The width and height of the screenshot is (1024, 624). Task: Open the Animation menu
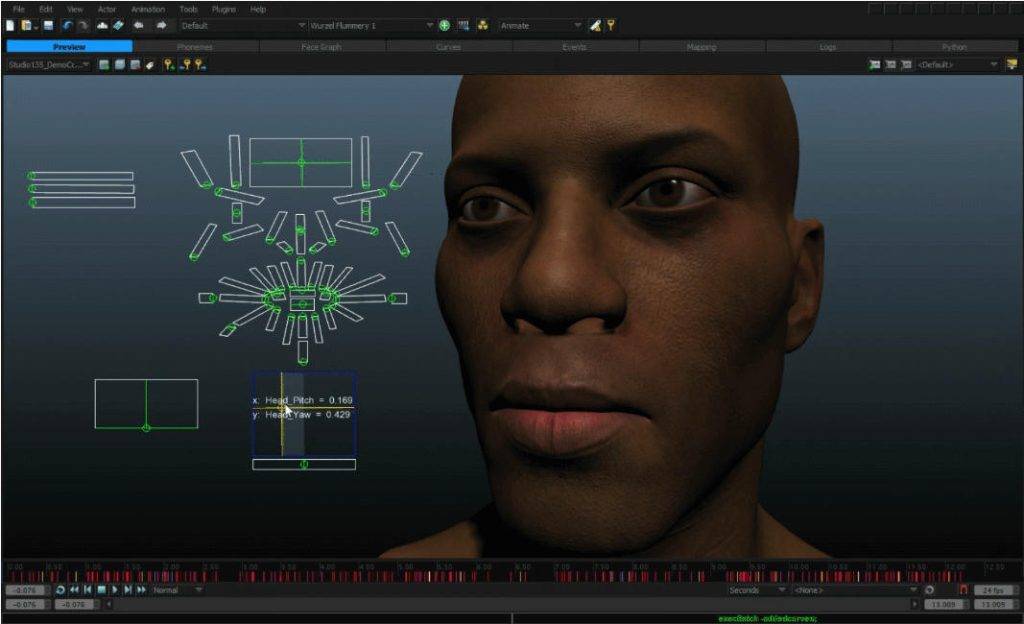tap(148, 9)
